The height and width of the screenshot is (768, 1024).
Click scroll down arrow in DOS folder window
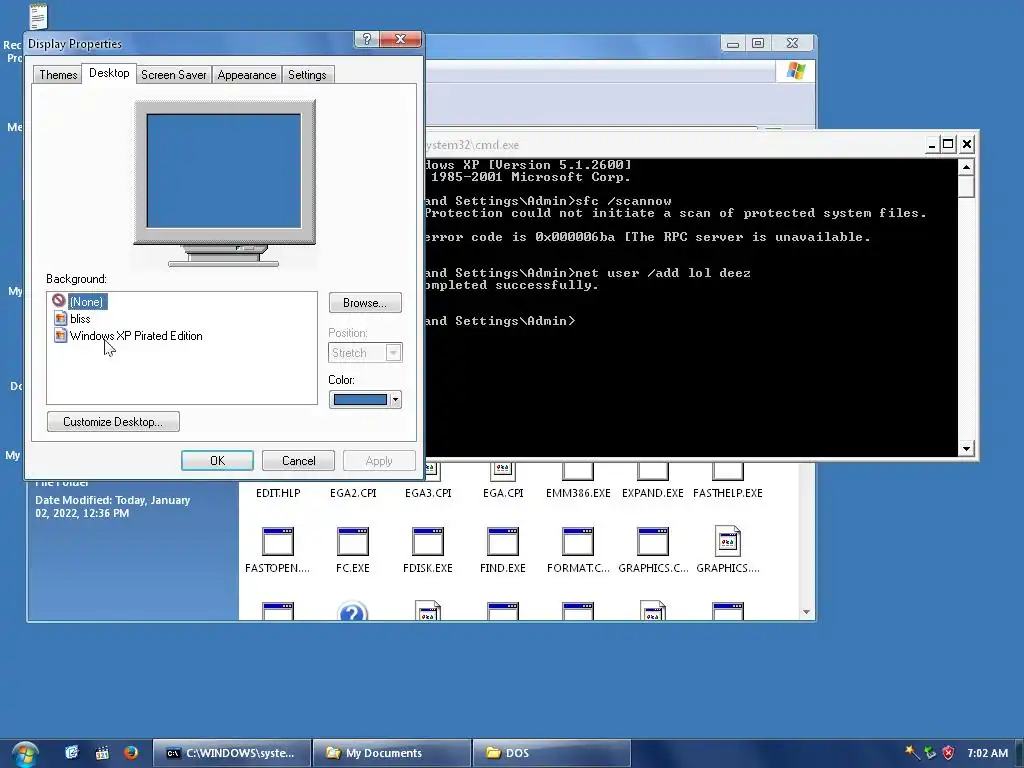point(806,612)
